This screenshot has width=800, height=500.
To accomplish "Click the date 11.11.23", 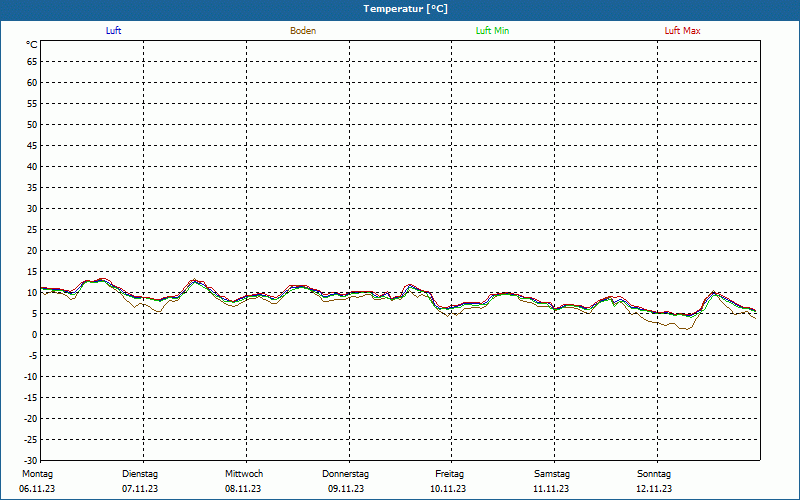I will point(551,489).
